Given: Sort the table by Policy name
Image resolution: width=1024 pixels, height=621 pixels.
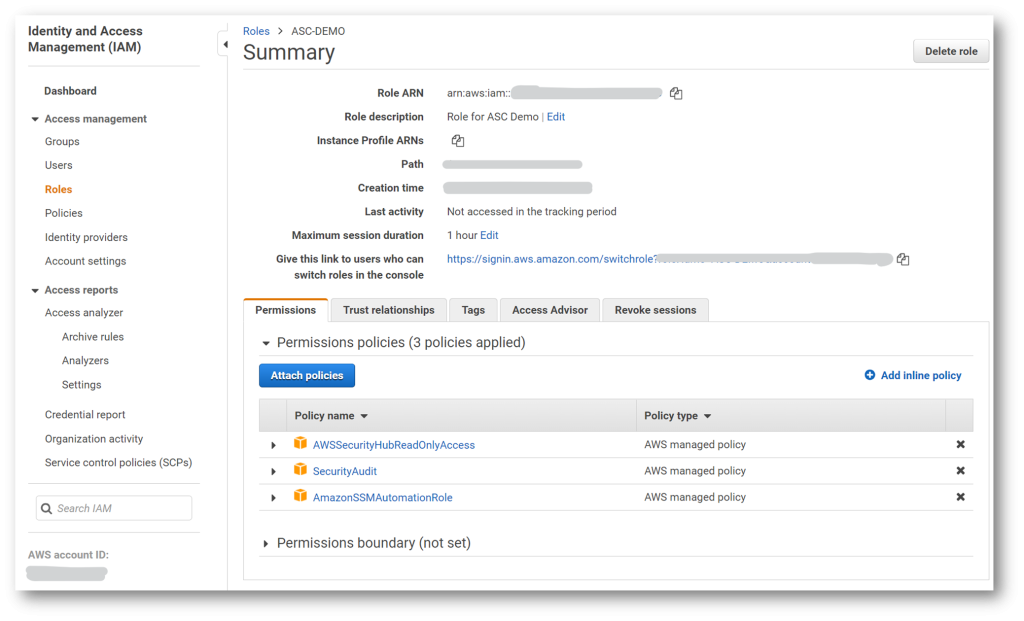Looking at the screenshot, I should click(x=331, y=416).
